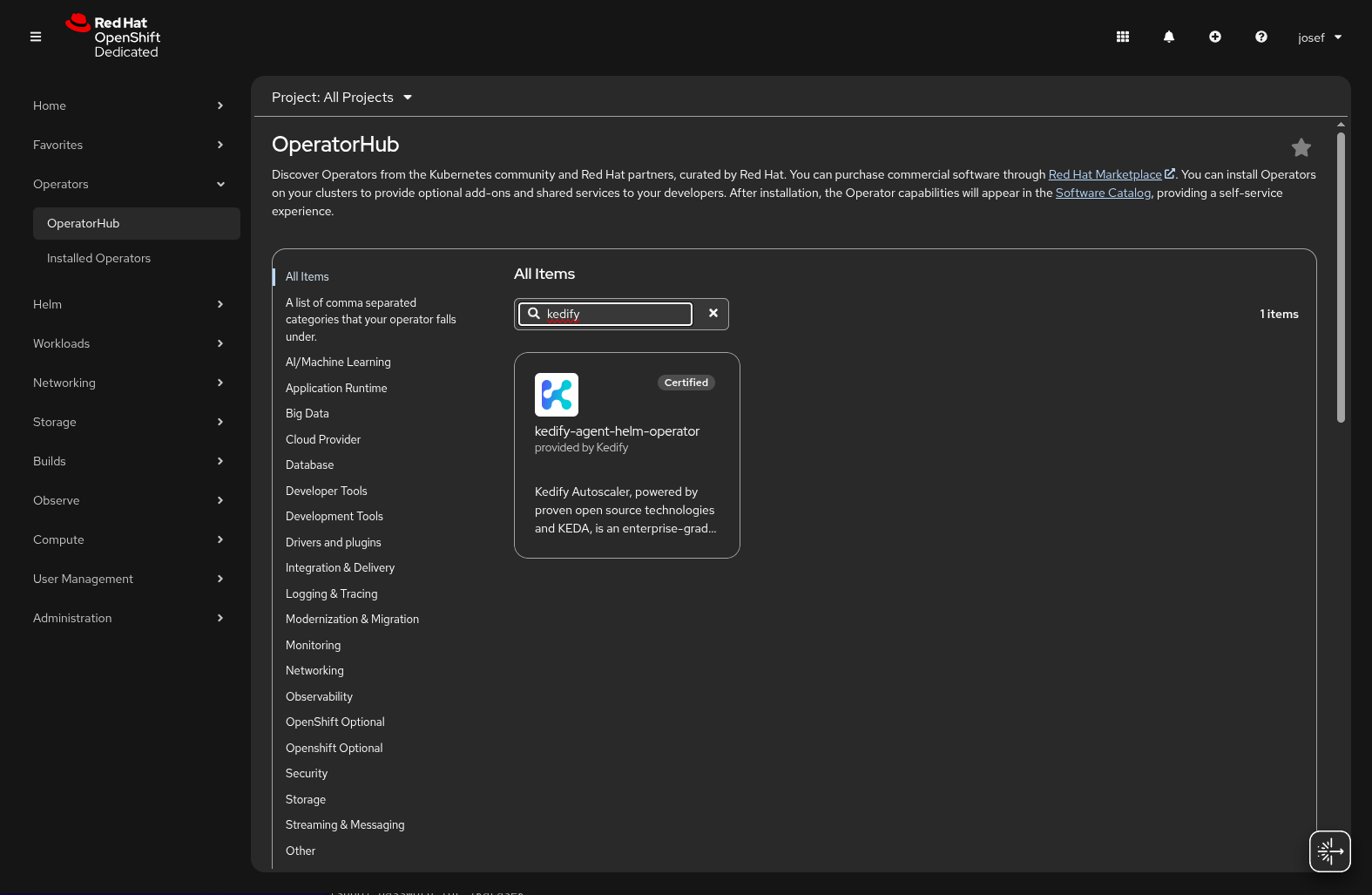Screen dimensions: 1372x895
Task: Select OperatorHub in the sidebar
Action: (137, 223)
